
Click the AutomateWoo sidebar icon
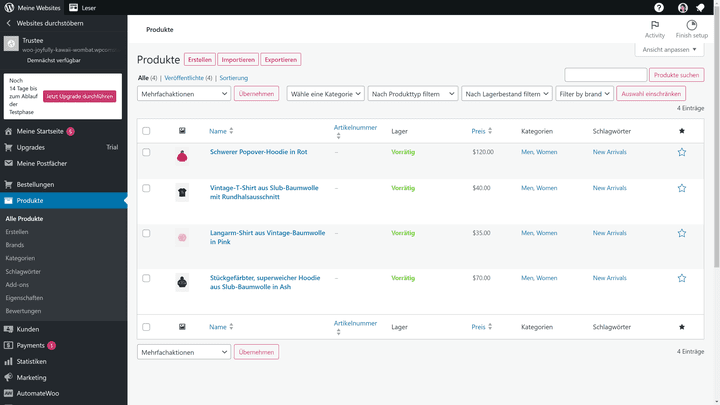tap(8, 393)
